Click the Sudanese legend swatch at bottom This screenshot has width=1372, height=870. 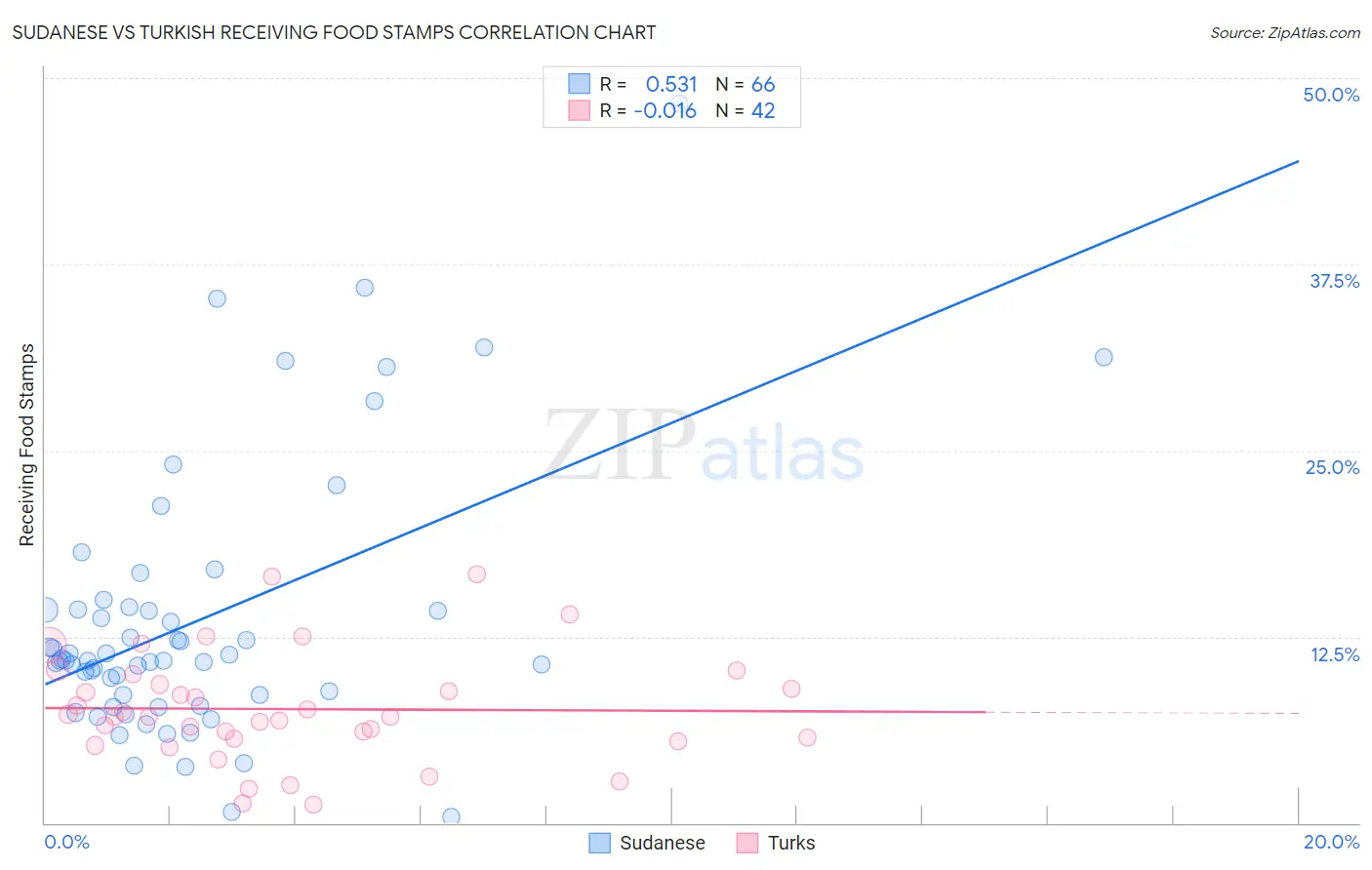point(599,843)
